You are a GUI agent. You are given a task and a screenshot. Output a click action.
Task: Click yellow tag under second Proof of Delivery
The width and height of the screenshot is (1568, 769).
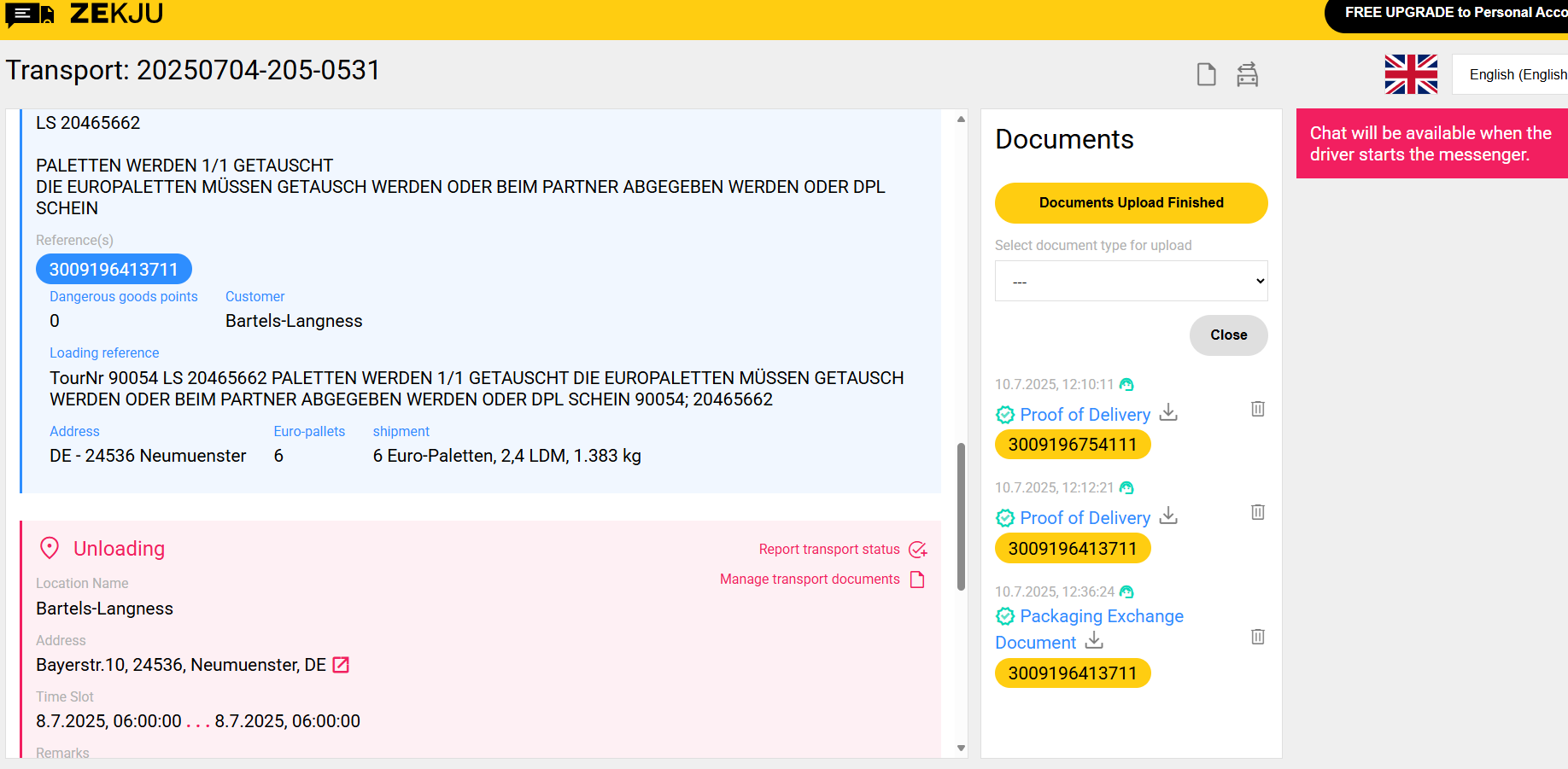[x=1073, y=549]
